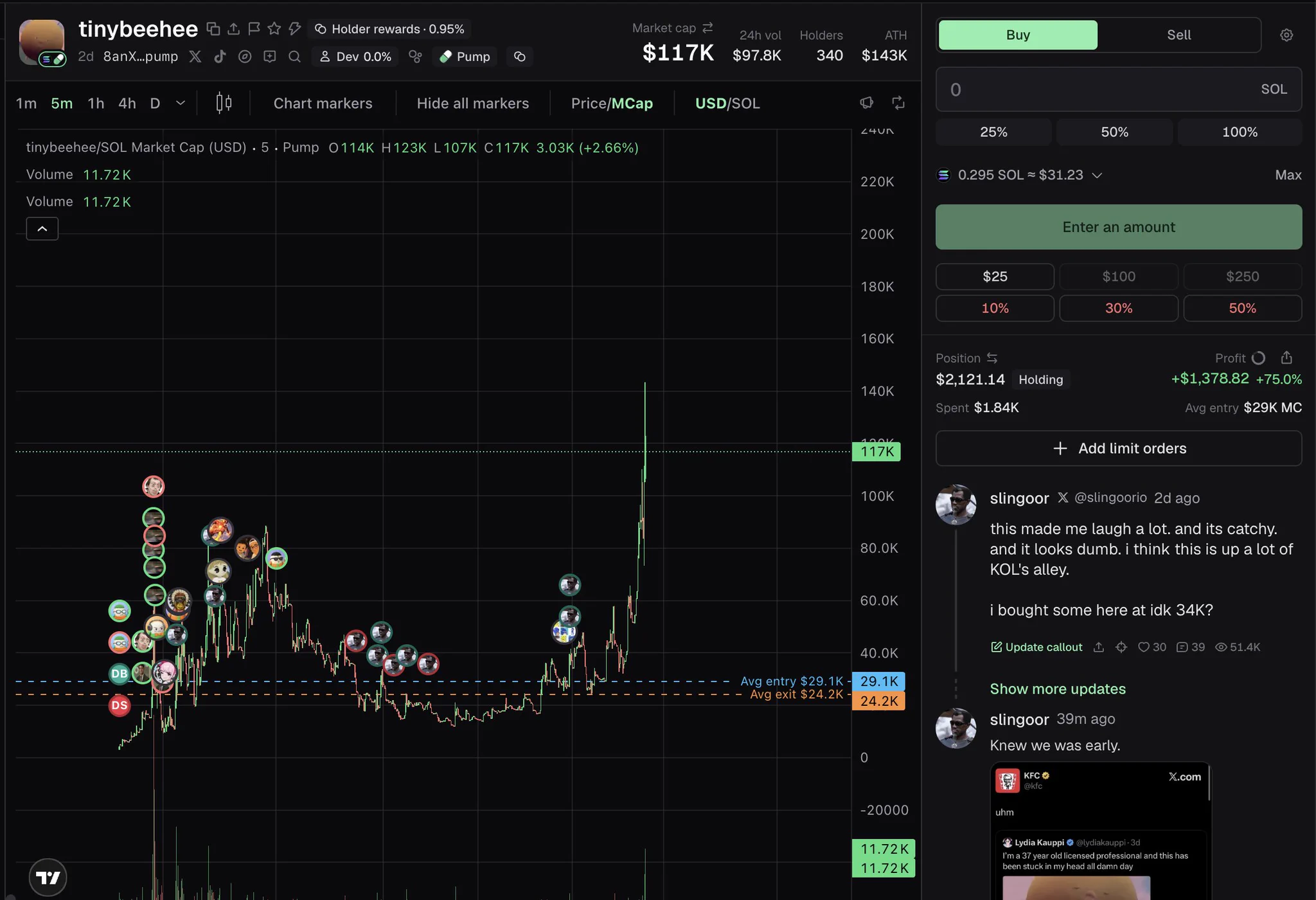Click the megaphone icon above the chart
1316x900 pixels.
coord(867,103)
